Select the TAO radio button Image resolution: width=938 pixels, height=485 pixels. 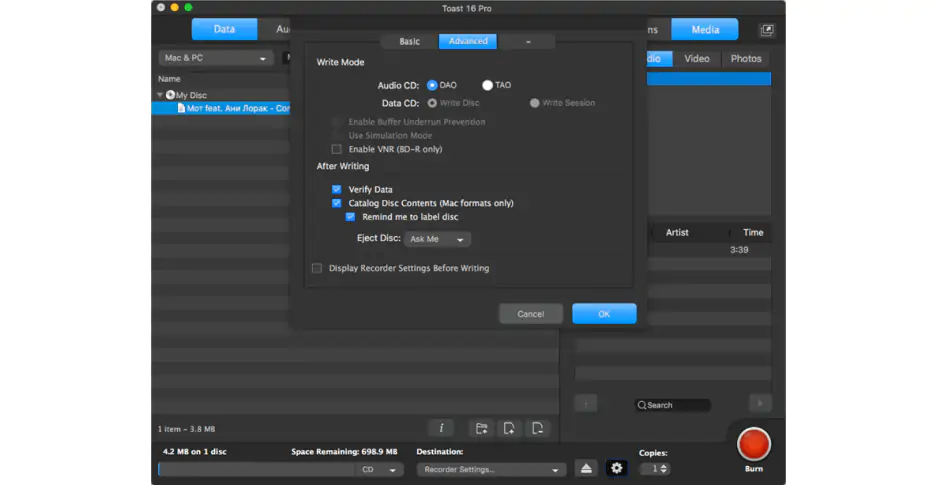[x=487, y=86]
